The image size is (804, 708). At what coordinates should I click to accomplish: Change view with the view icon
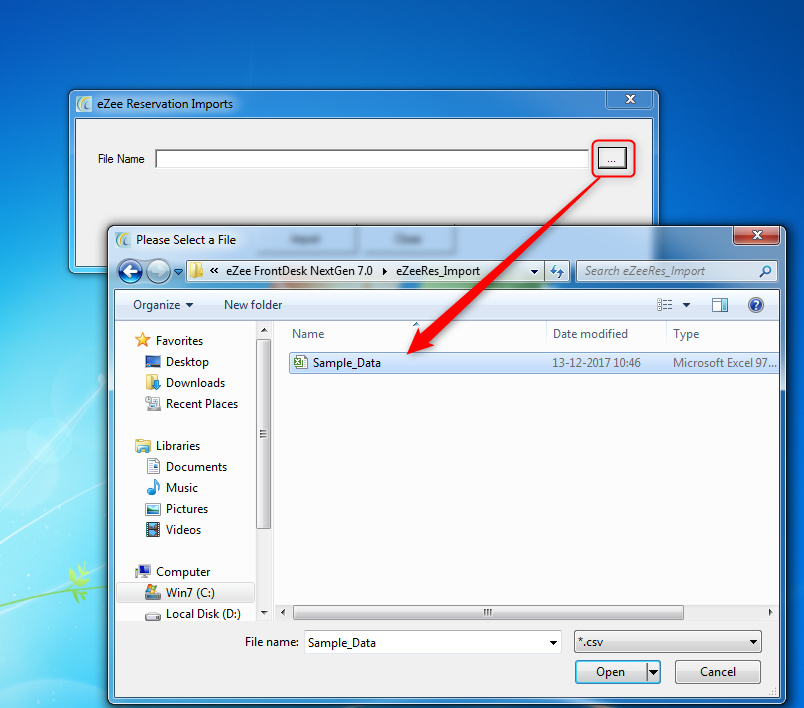(665, 305)
